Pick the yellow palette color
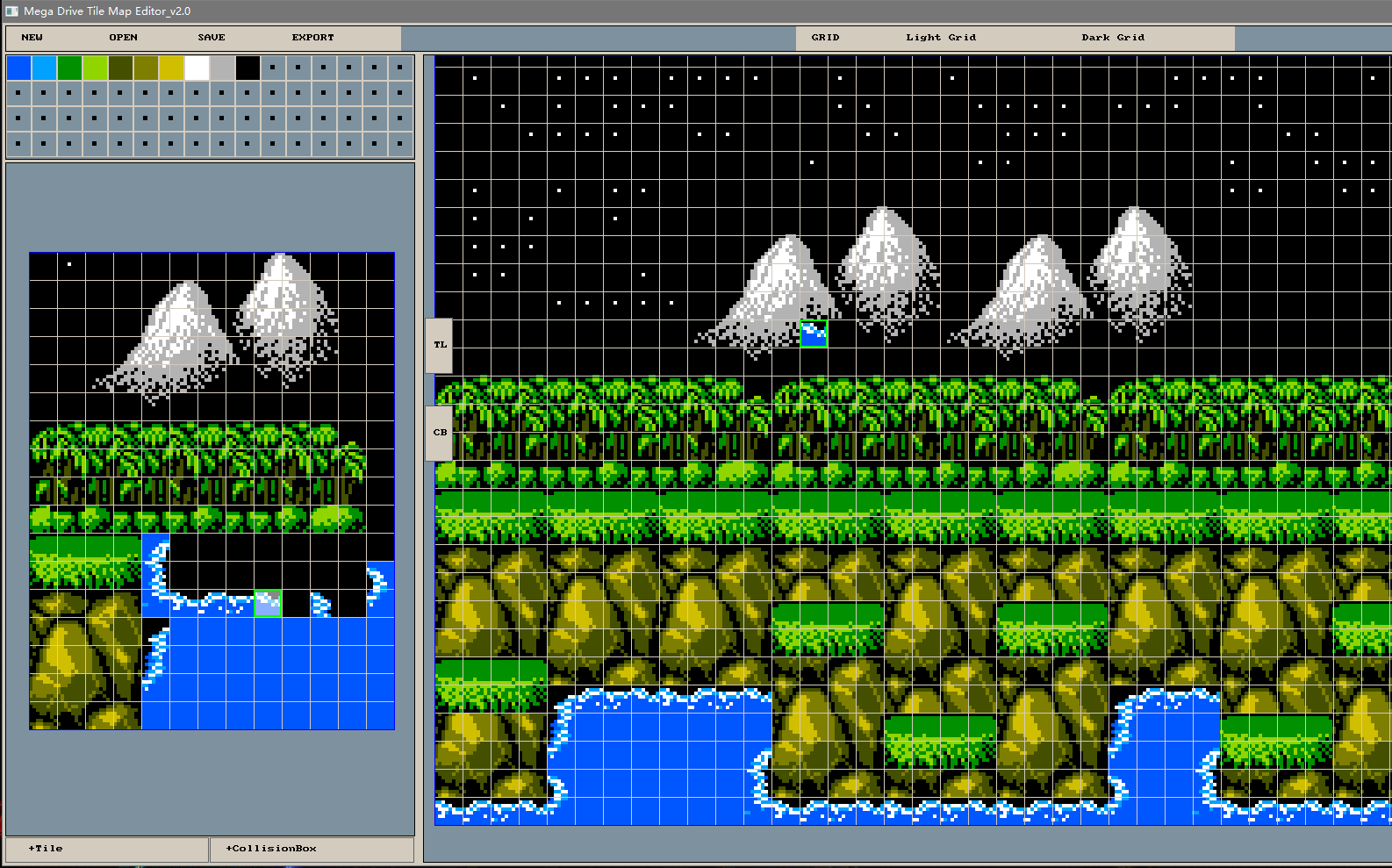 point(171,68)
